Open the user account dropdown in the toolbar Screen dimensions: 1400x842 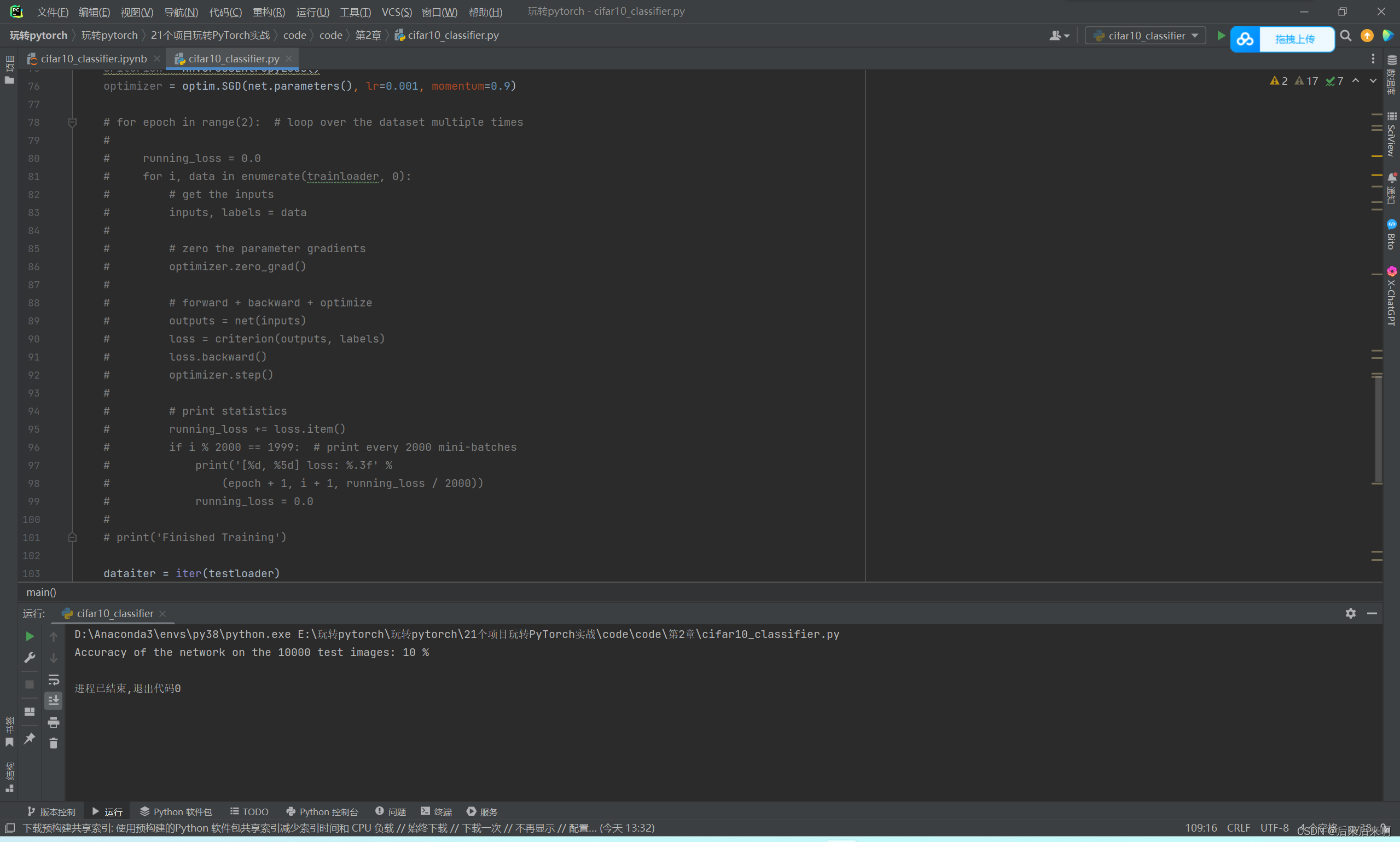coord(1059,36)
